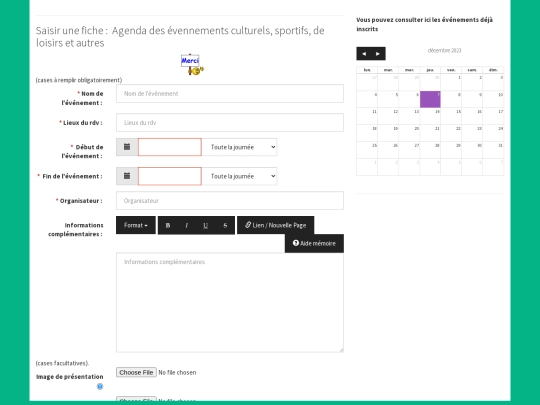The width and height of the screenshot is (540, 405).
Task: Select December 22 in calendar
Action: click(451, 133)
